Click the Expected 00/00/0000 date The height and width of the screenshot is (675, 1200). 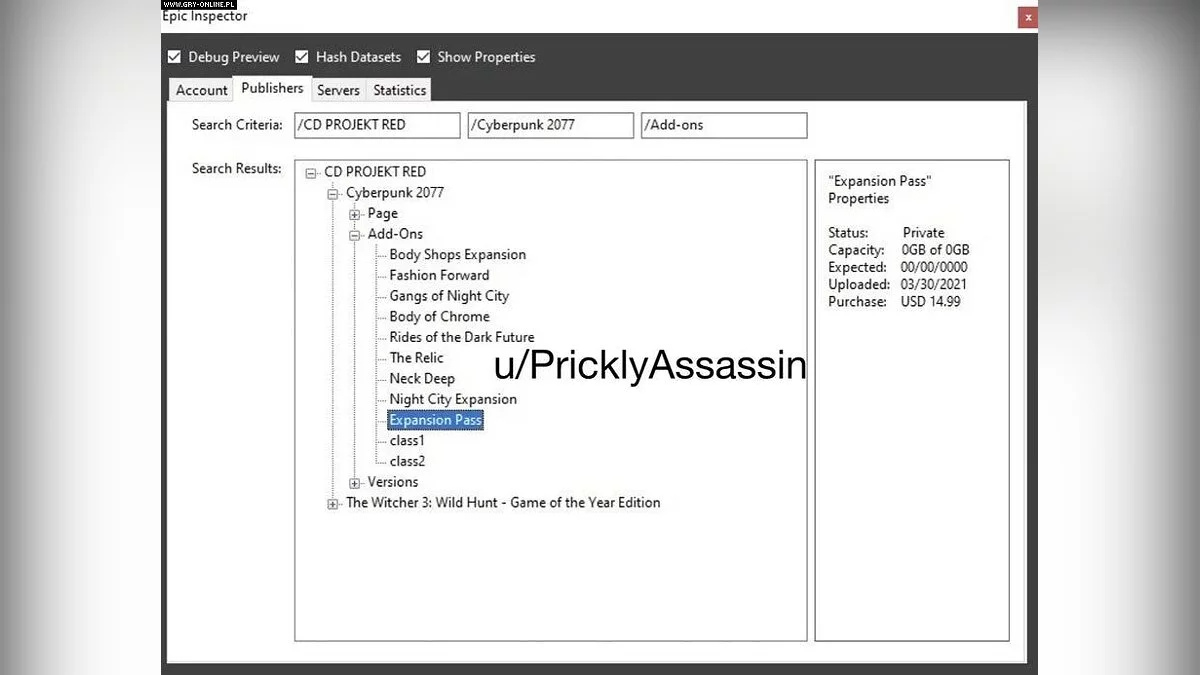tap(934, 267)
